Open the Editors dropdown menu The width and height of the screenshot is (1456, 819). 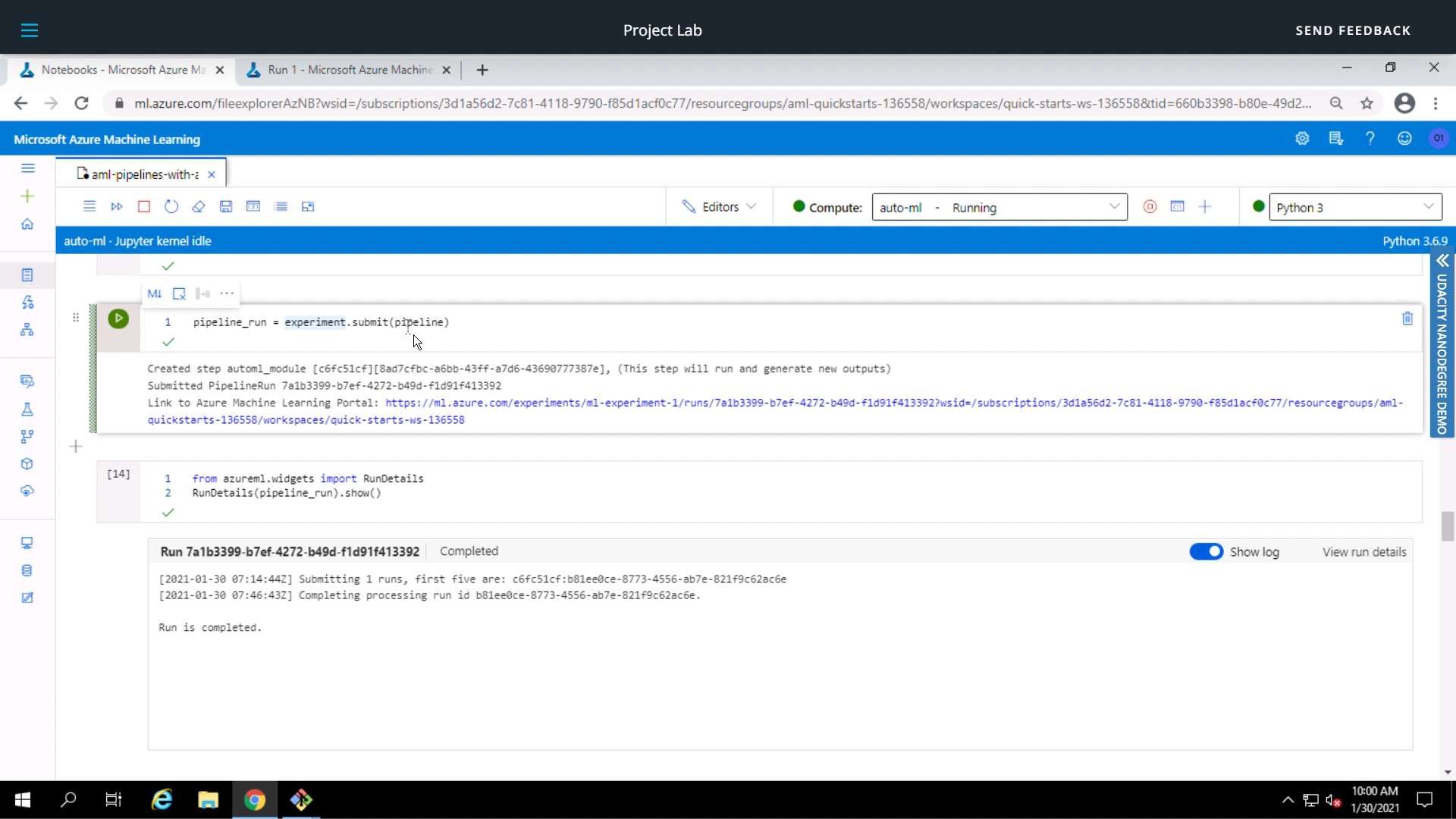point(719,206)
